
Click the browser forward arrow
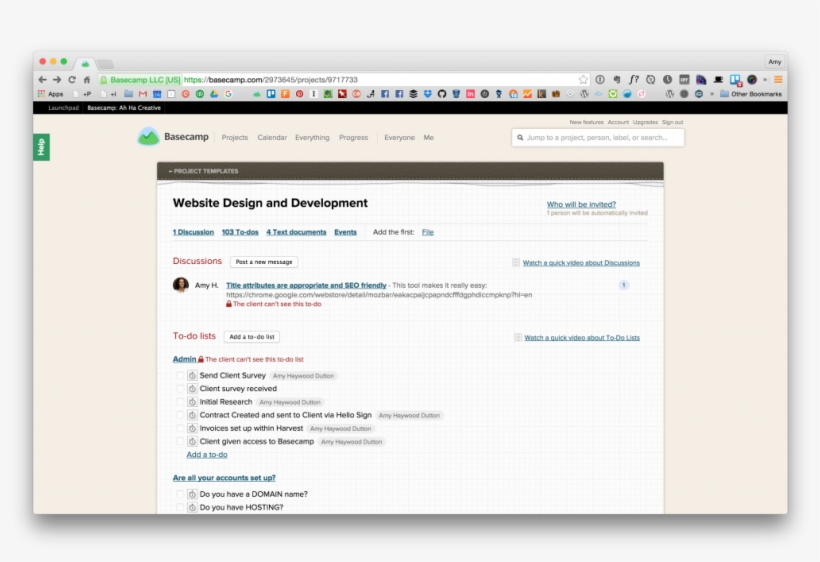tap(57, 79)
